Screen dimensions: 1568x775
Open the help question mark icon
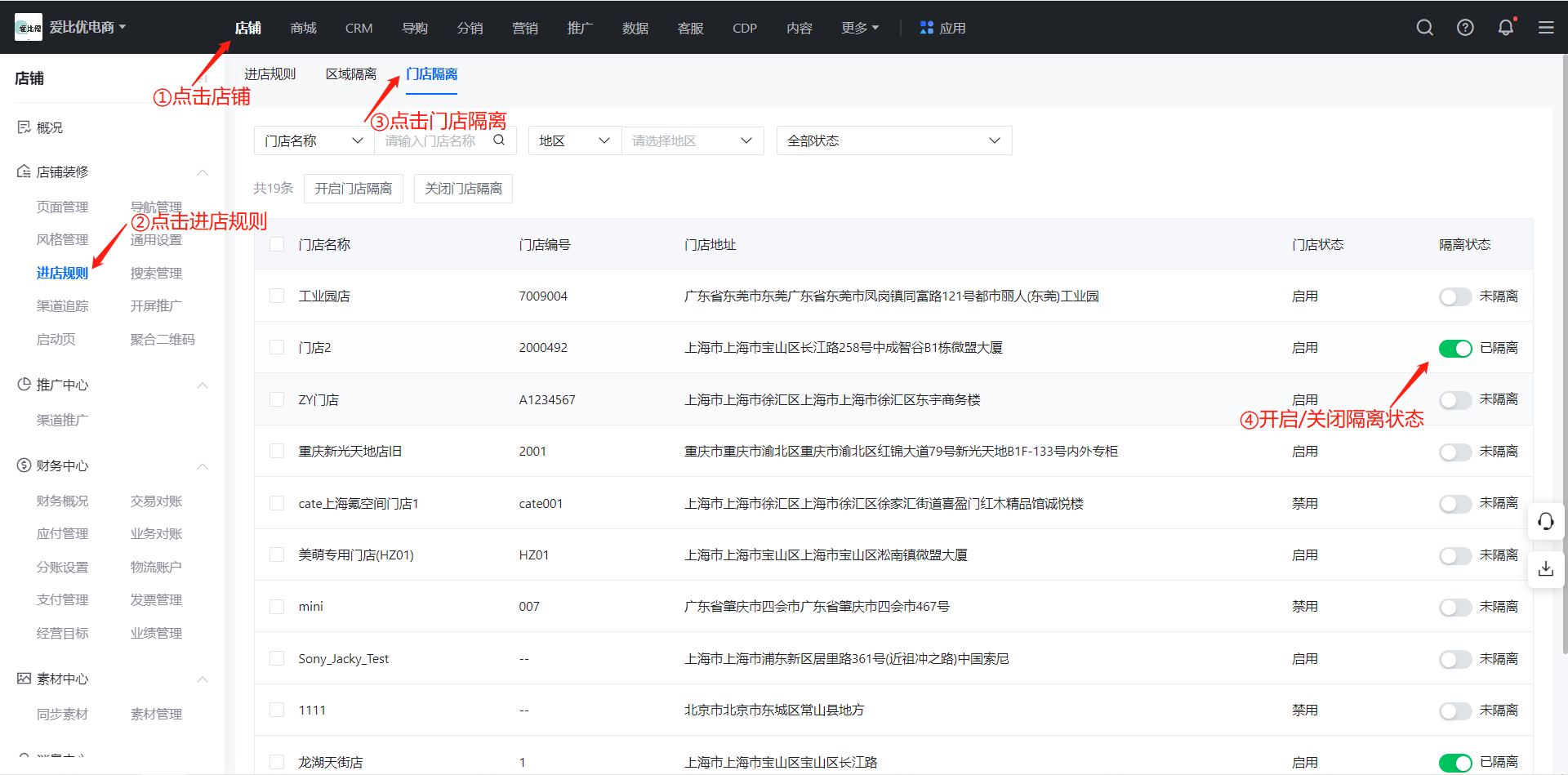[1466, 28]
